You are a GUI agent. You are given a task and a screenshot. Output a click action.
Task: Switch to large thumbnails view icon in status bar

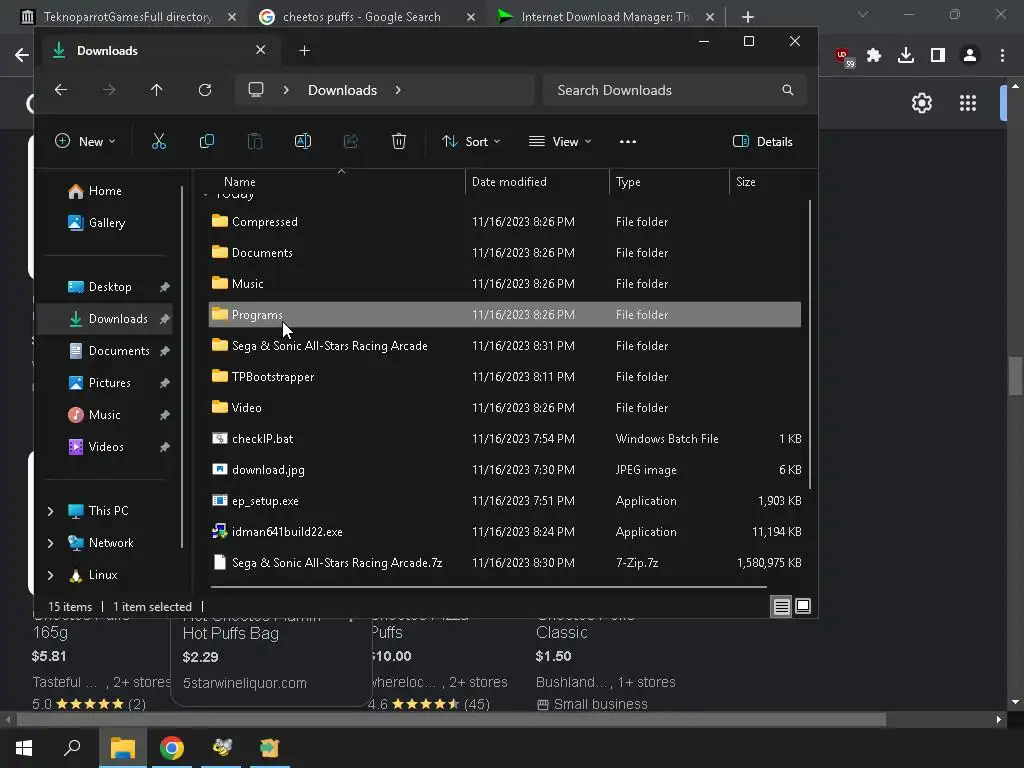click(803, 606)
